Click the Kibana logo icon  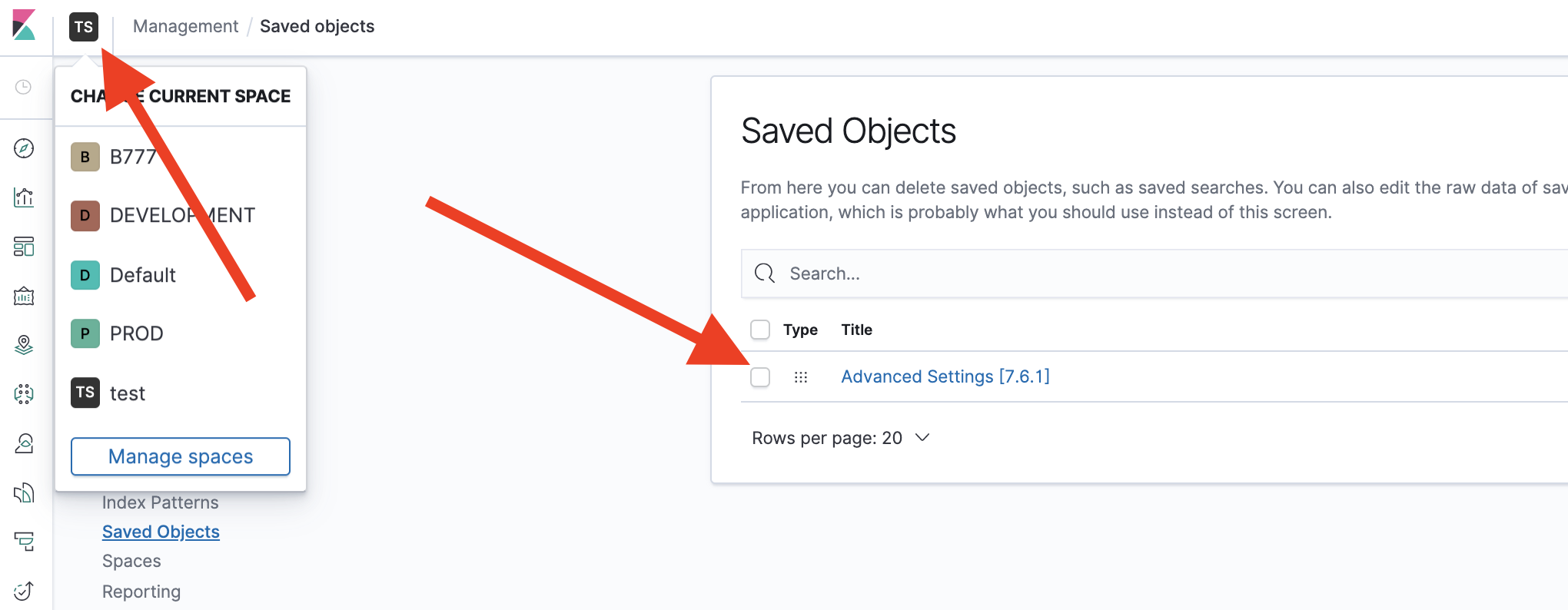point(24,25)
